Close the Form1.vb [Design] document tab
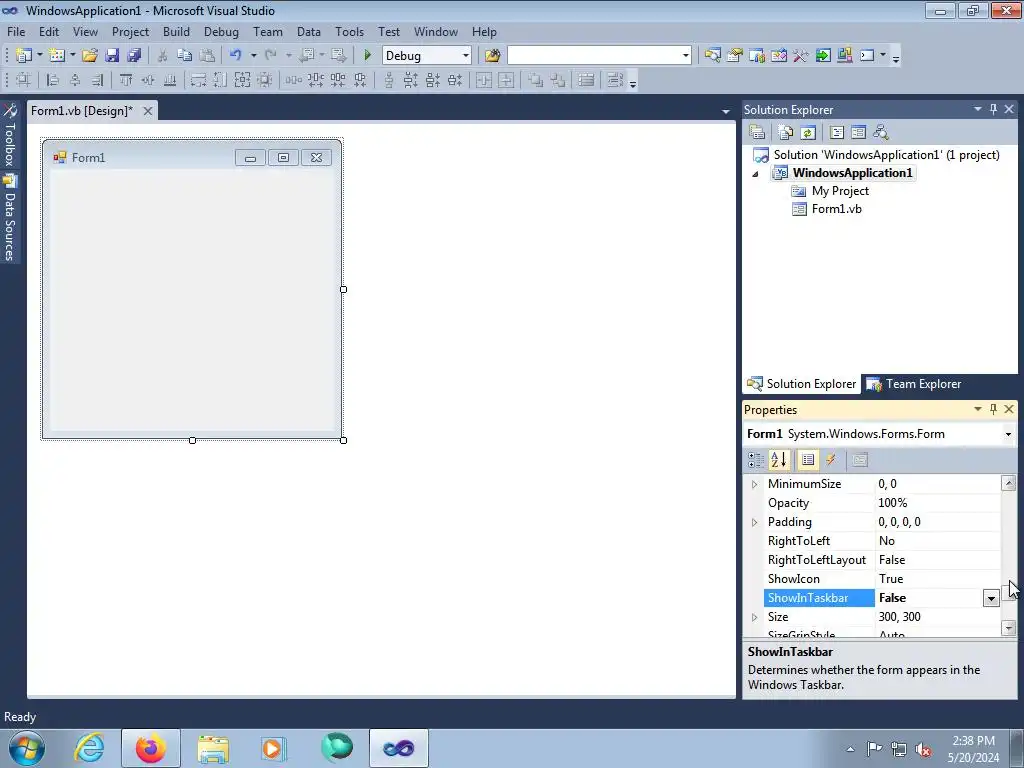The image size is (1024, 768). click(x=148, y=111)
